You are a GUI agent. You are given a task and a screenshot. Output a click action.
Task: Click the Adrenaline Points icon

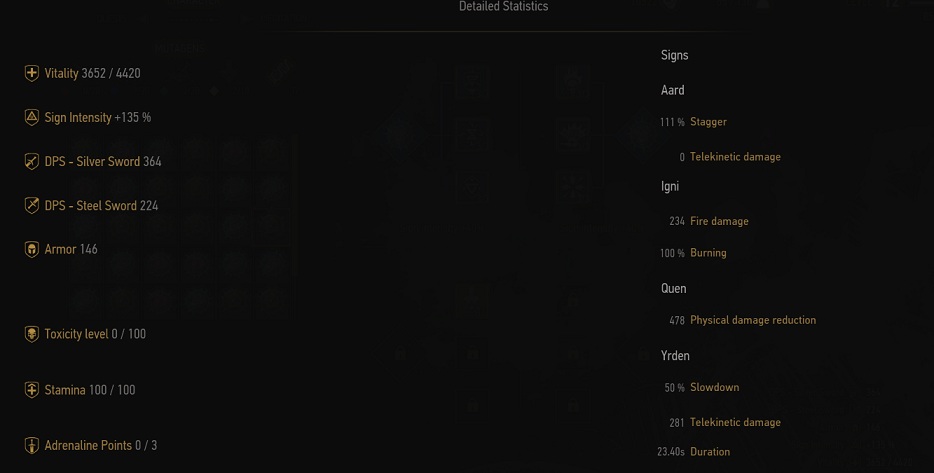pos(32,445)
